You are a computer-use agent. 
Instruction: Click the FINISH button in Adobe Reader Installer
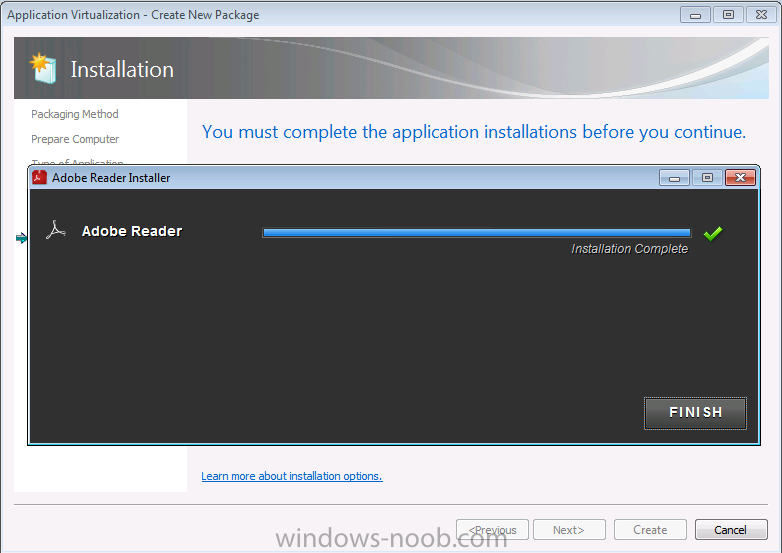point(695,413)
